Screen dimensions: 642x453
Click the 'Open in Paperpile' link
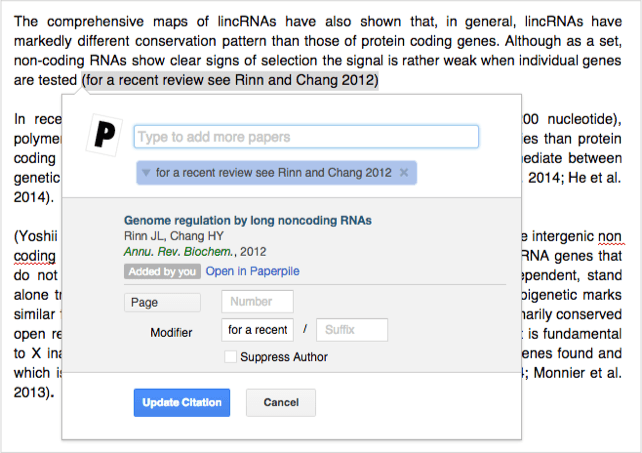[x=252, y=271]
